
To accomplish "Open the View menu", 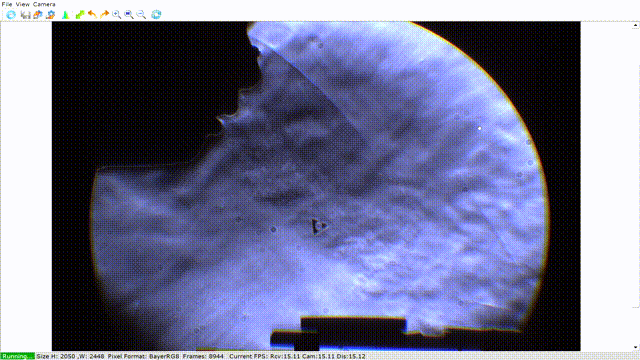I will pos(22,4).
